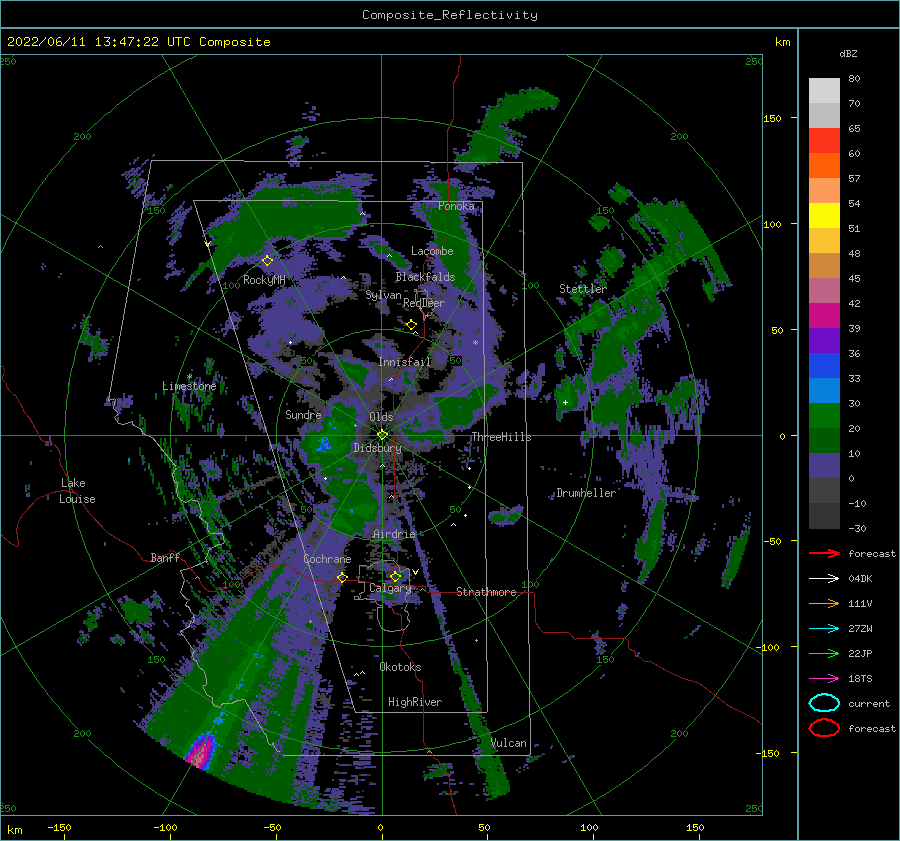Screen dimensions: 900x841
Task: Choose the magenta 18TS arrow legend icon
Action: [x=824, y=679]
